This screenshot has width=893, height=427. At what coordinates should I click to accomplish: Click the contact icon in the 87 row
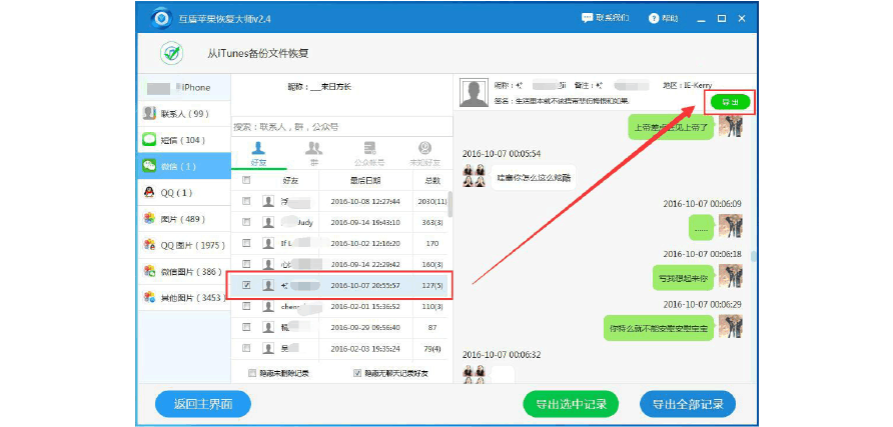pos(268,327)
